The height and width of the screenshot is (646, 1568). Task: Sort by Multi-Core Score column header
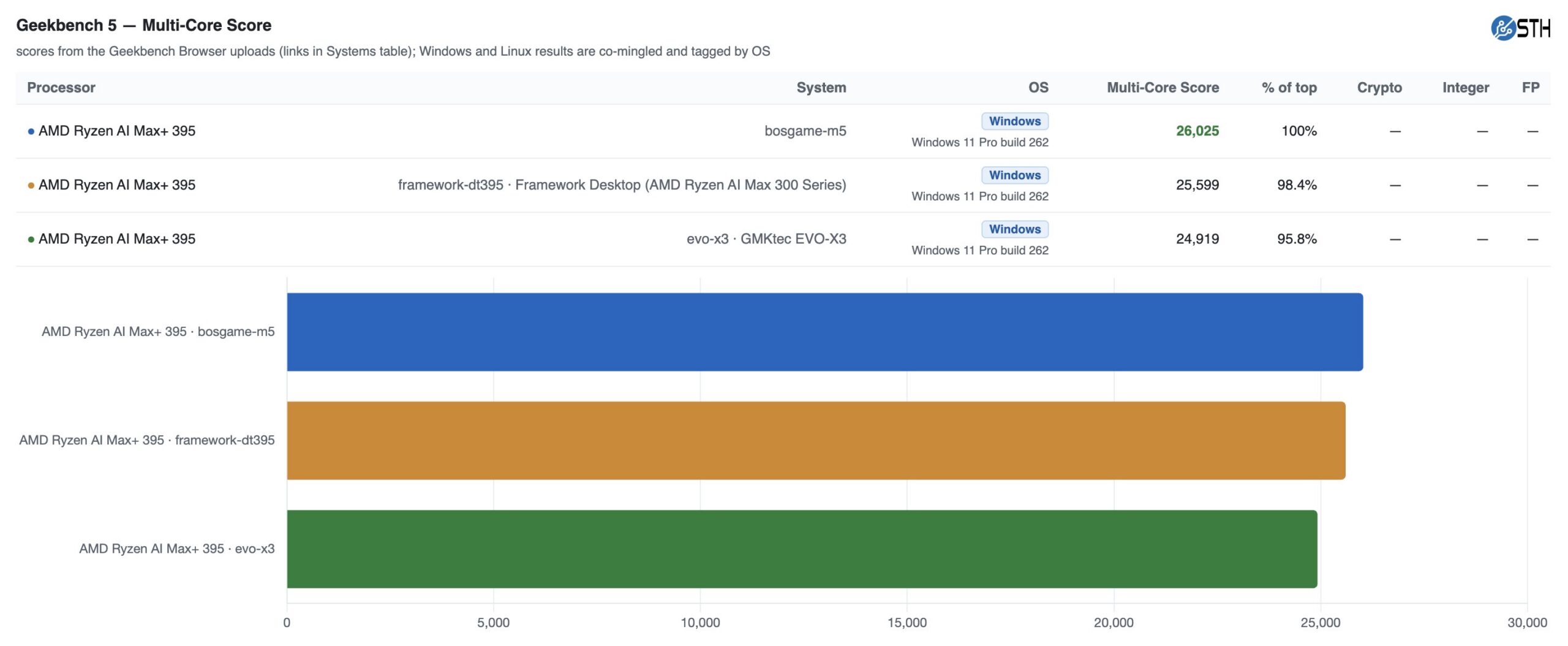coord(1163,88)
